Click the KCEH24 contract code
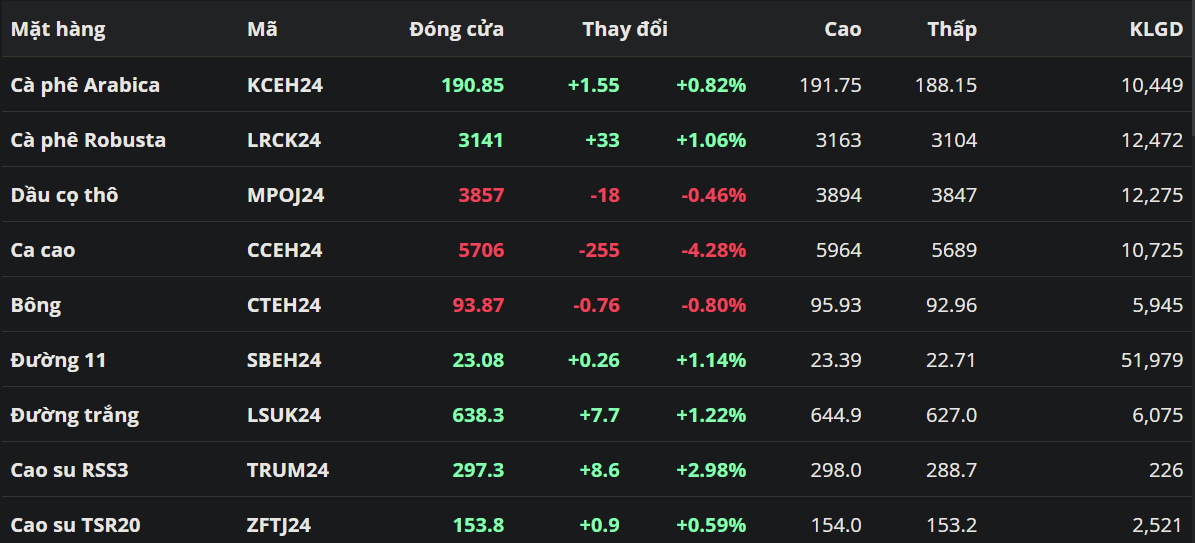Screen dimensions: 1195x543 285,85
